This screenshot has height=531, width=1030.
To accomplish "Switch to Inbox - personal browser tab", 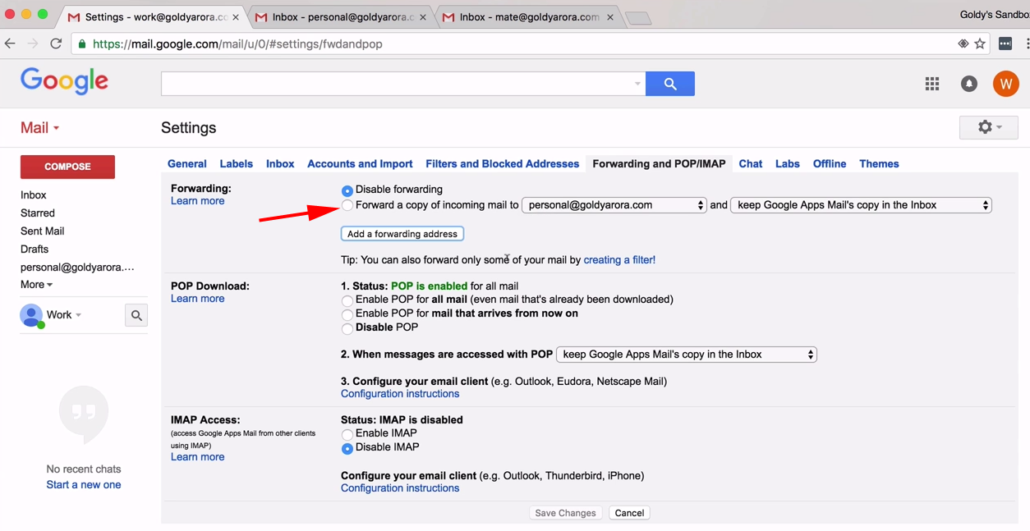I will pyautogui.click(x=342, y=17).
